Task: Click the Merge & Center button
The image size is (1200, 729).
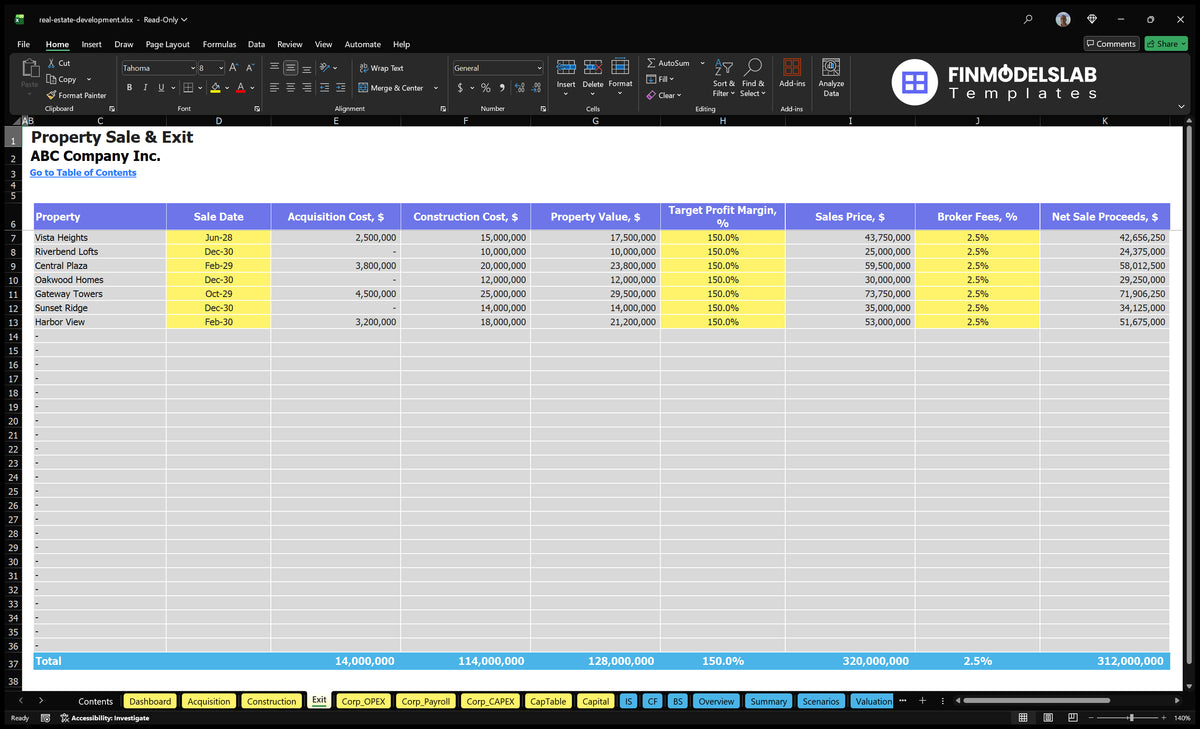Action: tap(391, 88)
